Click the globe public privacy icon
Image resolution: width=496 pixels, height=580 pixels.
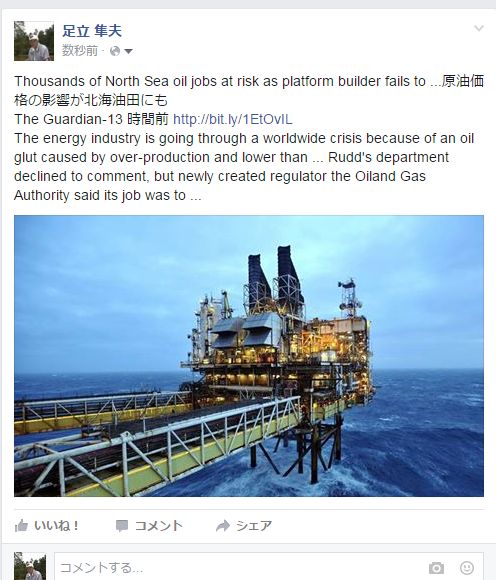(x=115, y=51)
